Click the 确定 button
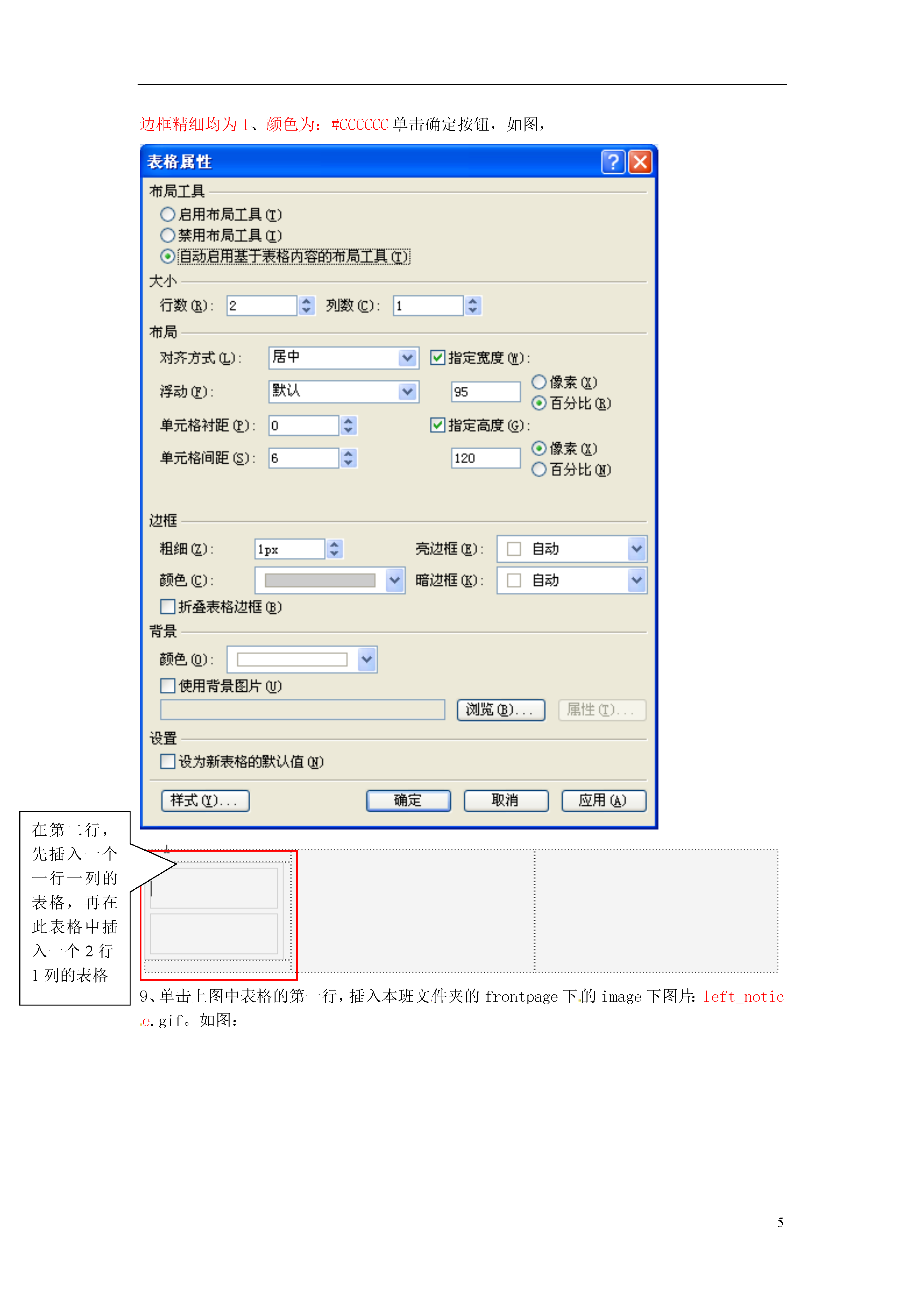Screen dimensions: 924x1307 (x=408, y=800)
